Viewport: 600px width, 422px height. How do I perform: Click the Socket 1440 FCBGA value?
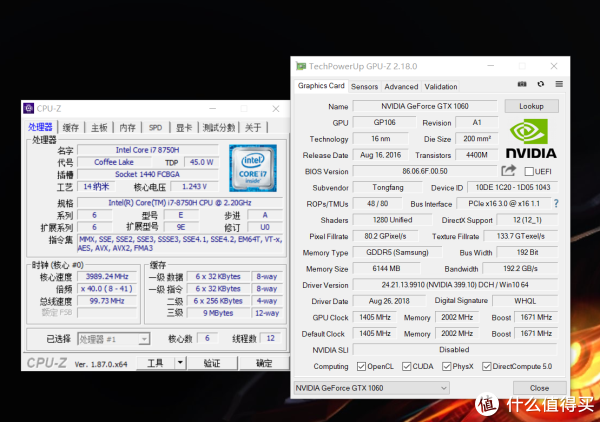tap(148, 174)
